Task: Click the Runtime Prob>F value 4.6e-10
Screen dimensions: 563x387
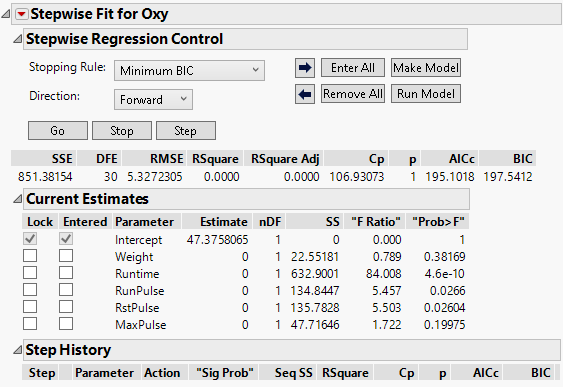Action: pos(445,274)
